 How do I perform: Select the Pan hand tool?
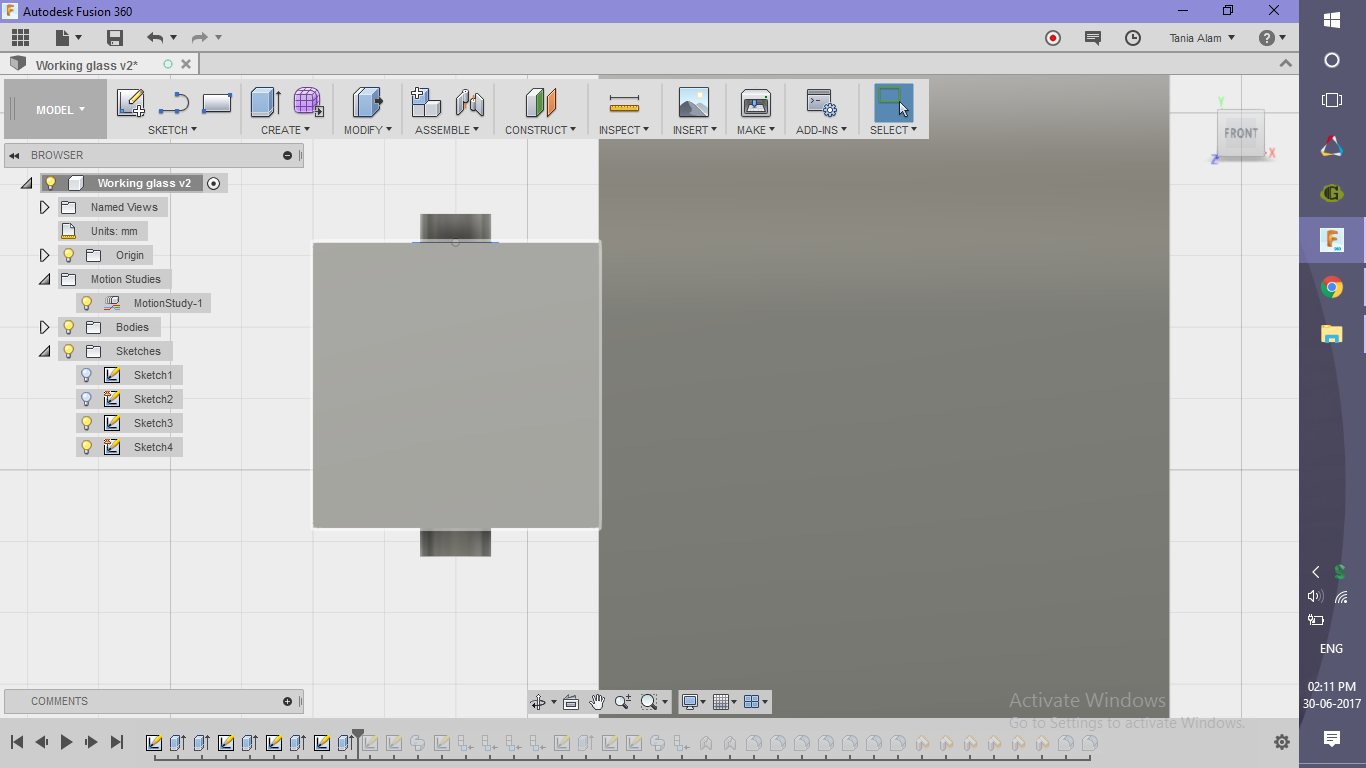coord(597,702)
